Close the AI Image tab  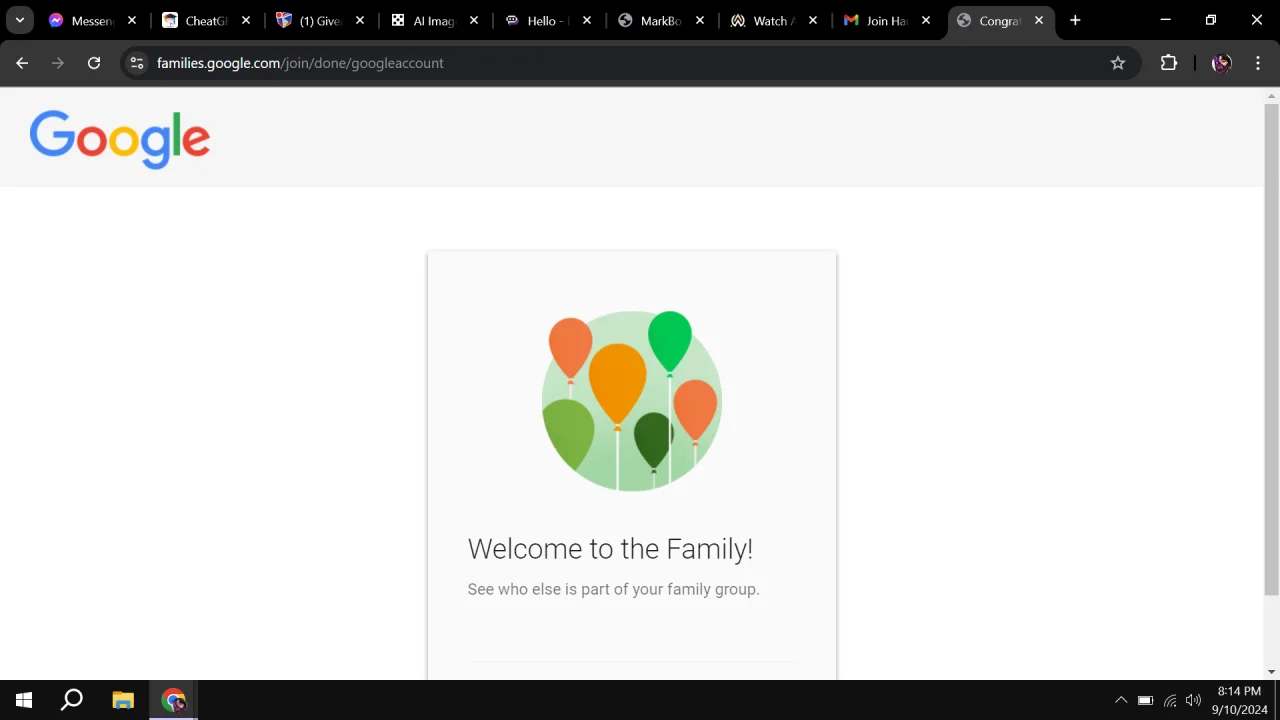point(474,20)
